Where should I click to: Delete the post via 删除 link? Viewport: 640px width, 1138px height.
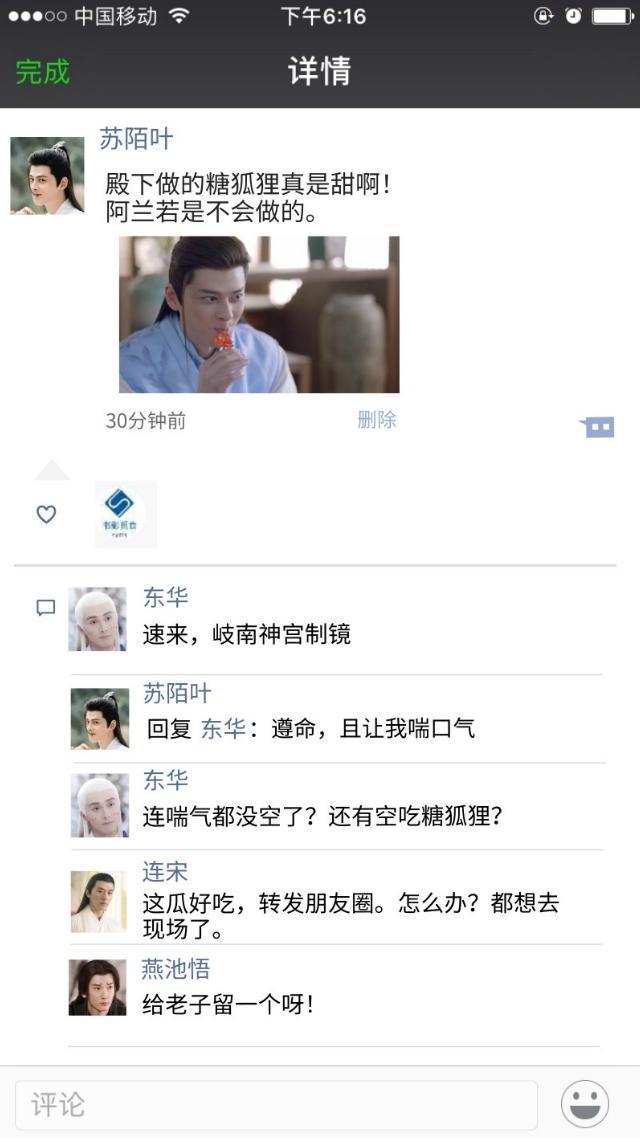pyautogui.click(x=377, y=419)
